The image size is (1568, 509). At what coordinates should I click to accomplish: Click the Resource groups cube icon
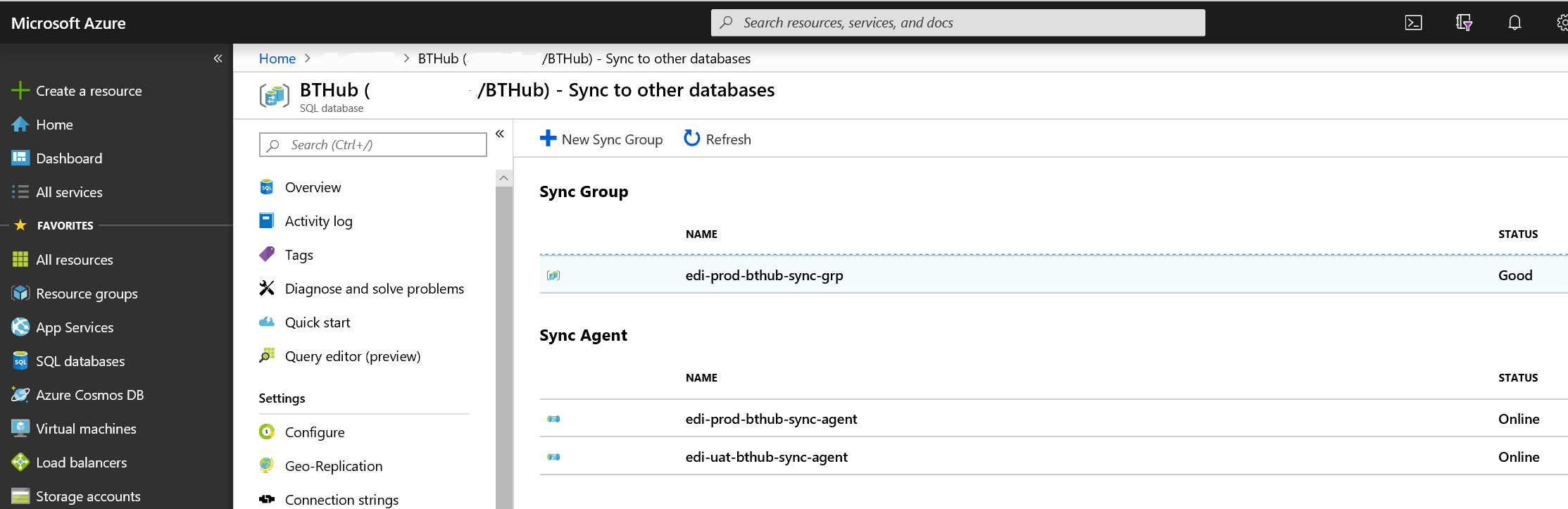pyautogui.click(x=20, y=294)
